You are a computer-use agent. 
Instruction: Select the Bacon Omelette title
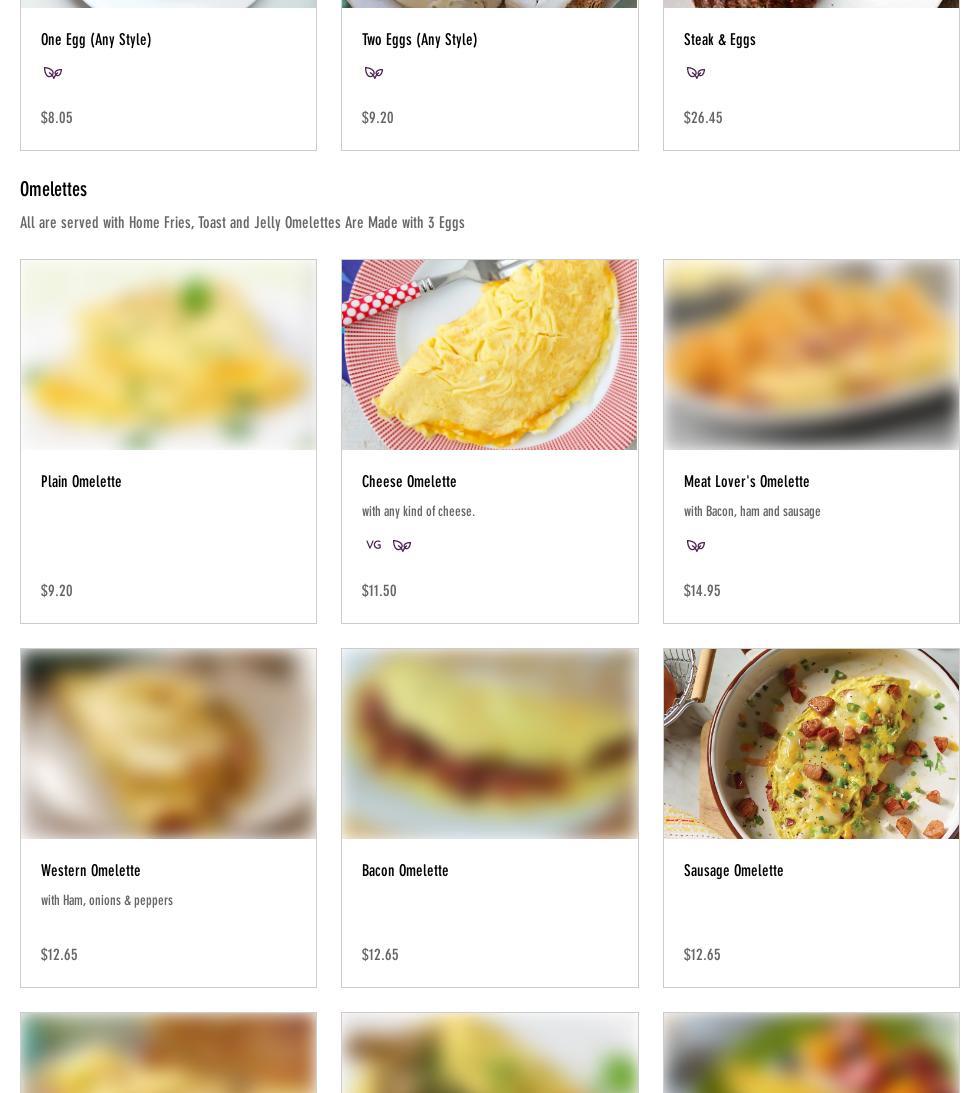click(x=405, y=871)
